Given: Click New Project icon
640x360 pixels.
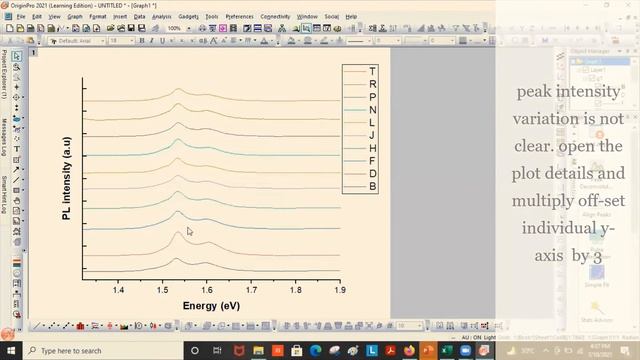Looking at the screenshot, I should [10, 28].
